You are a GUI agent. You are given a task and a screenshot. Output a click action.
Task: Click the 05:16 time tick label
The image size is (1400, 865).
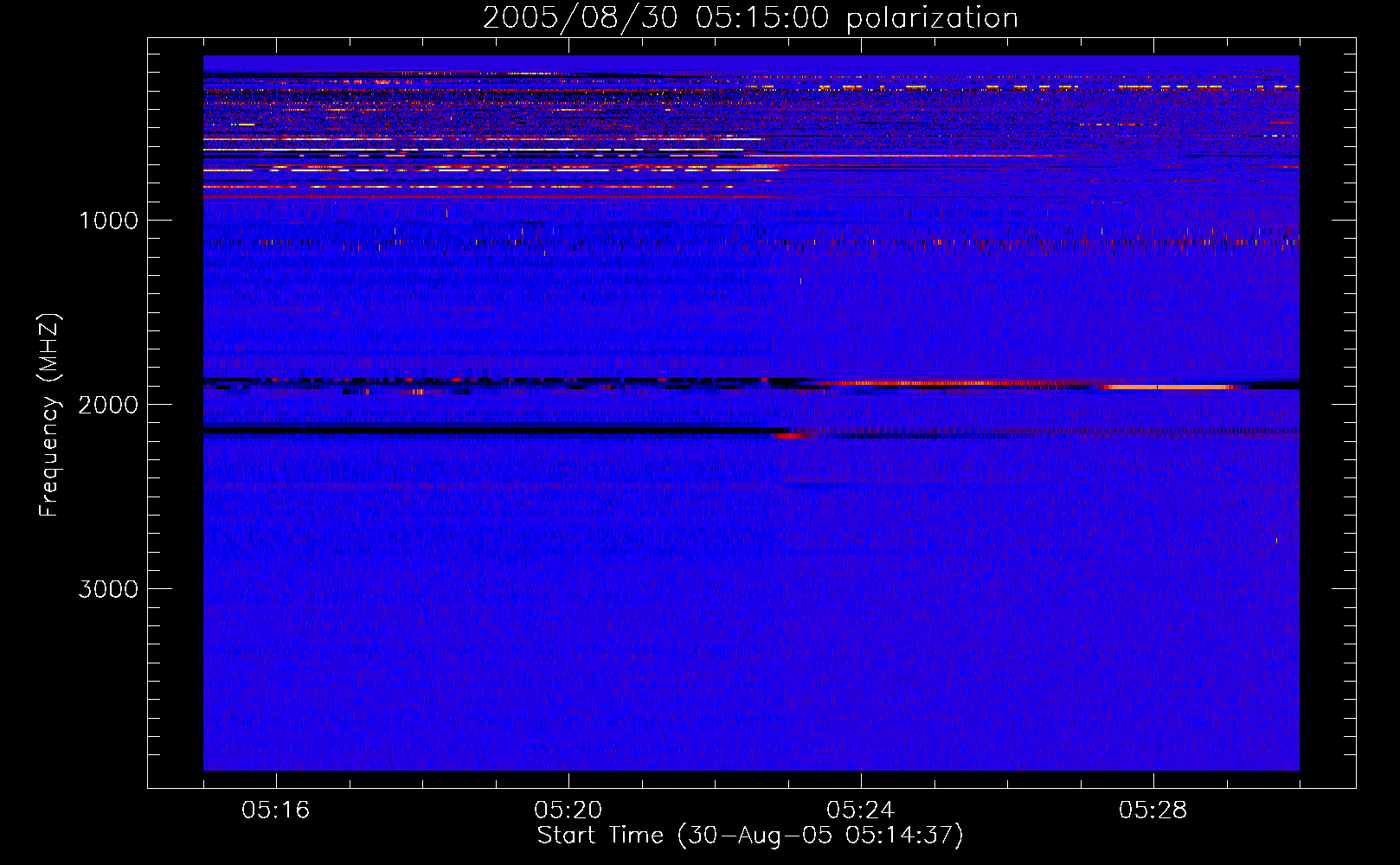(276, 811)
